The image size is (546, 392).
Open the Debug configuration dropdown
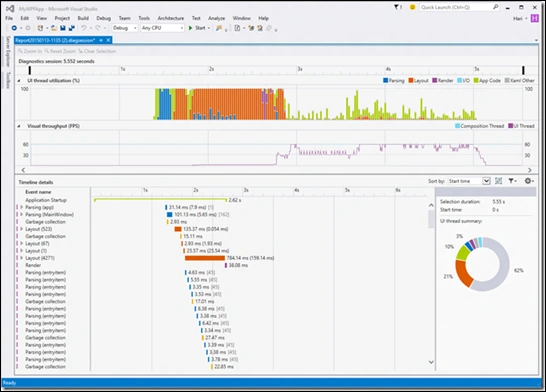125,28
